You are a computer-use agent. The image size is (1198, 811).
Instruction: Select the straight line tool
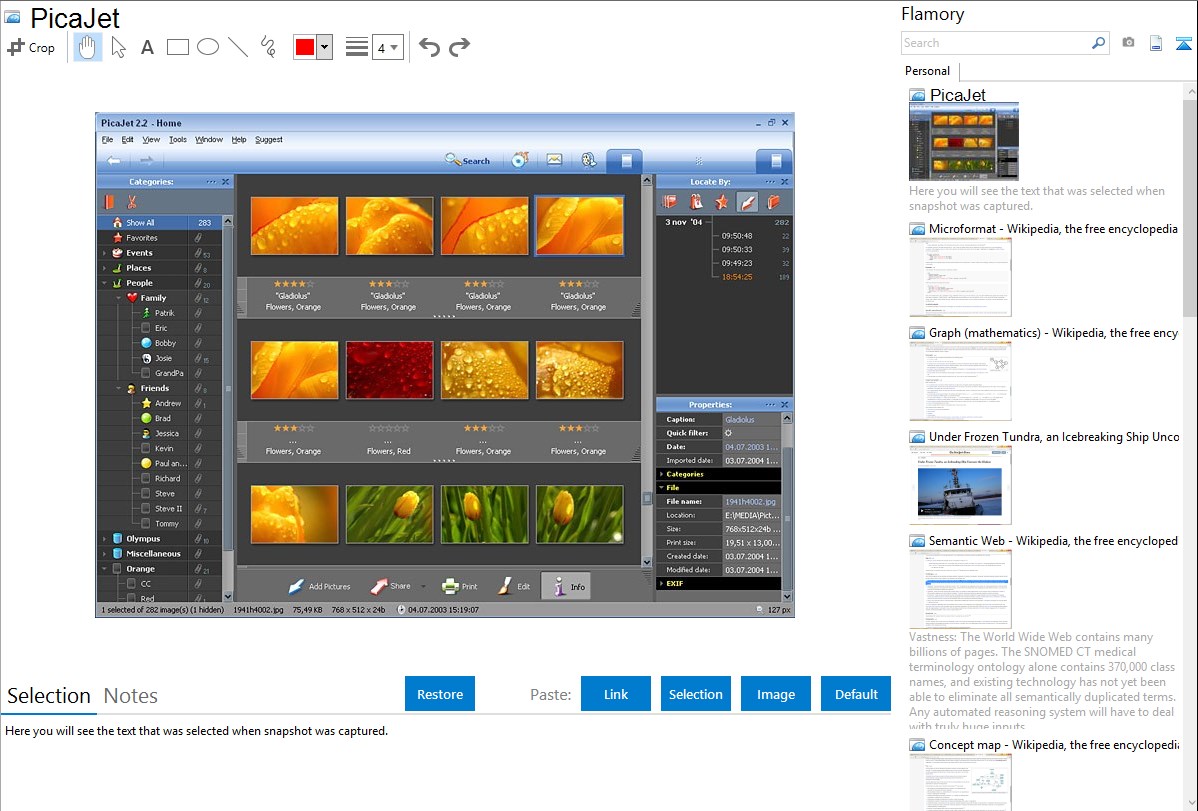point(237,47)
